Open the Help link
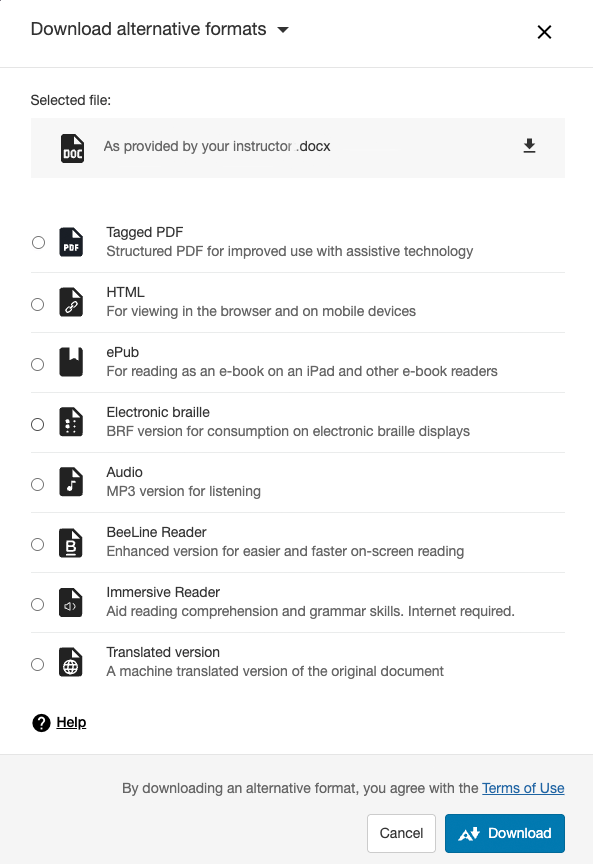The width and height of the screenshot is (593, 864). click(69, 722)
